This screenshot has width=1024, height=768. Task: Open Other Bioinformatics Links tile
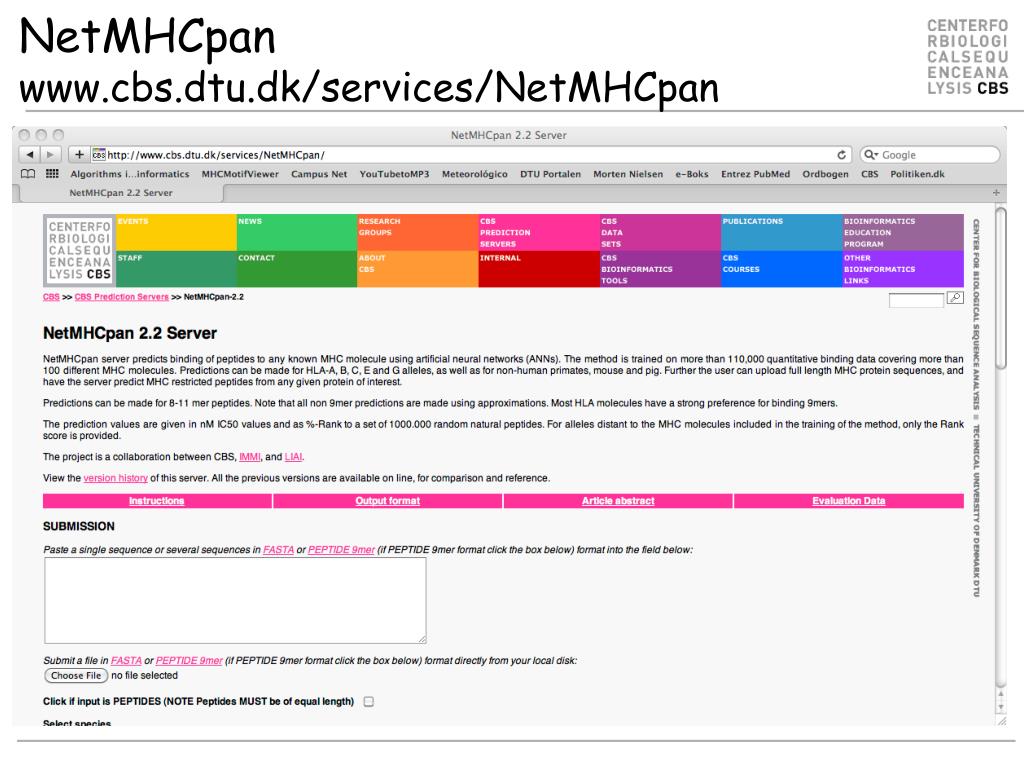coord(903,269)
